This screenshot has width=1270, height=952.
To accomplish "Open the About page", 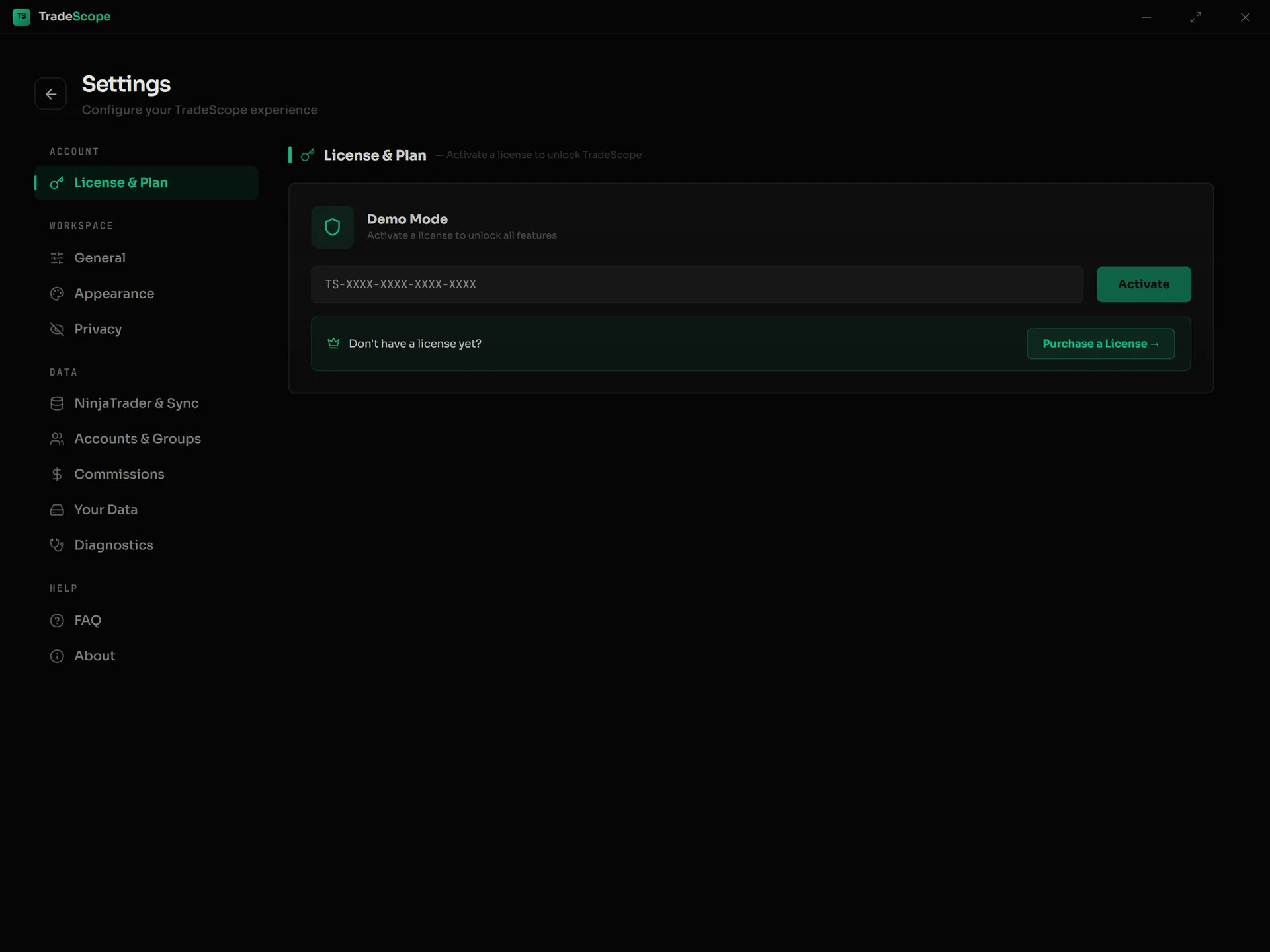I will coord(146,656).
